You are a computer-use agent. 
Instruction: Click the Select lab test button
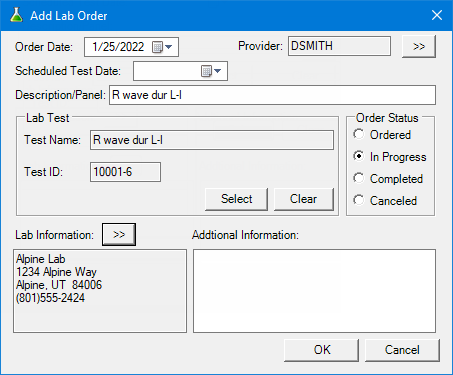coord(236,199)
